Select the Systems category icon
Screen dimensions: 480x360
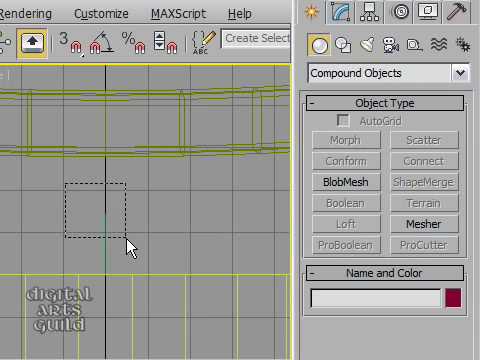click(x=463, y=45)
